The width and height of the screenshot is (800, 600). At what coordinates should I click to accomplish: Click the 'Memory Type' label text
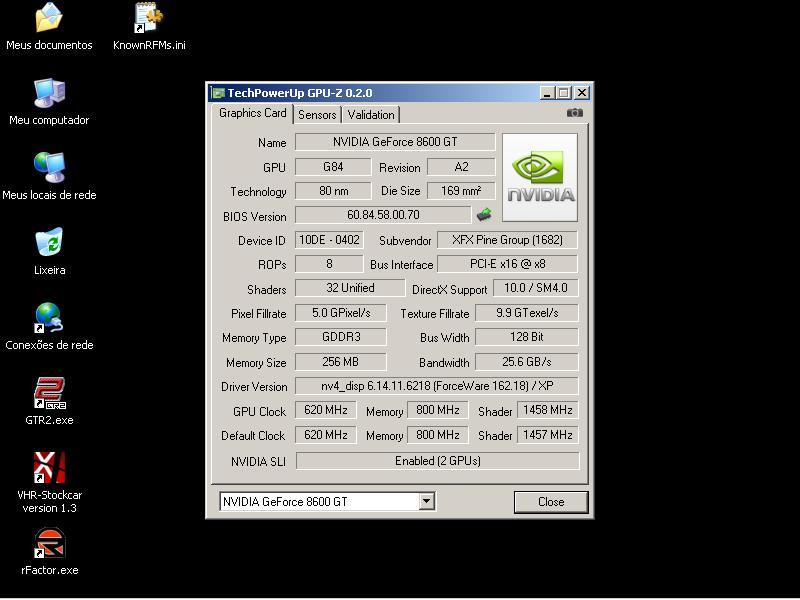[254, 338]
